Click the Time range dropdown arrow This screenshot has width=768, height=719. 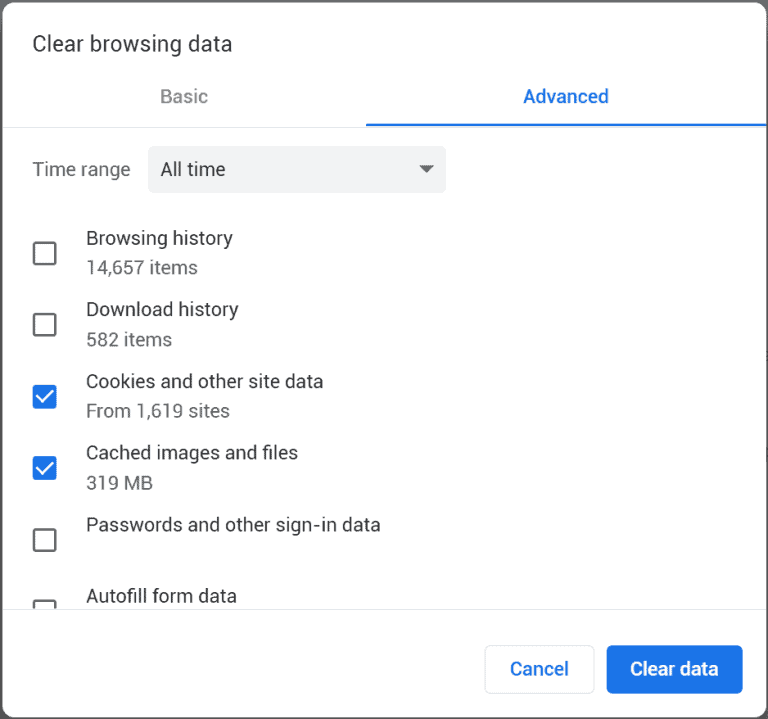click(426, 169)
